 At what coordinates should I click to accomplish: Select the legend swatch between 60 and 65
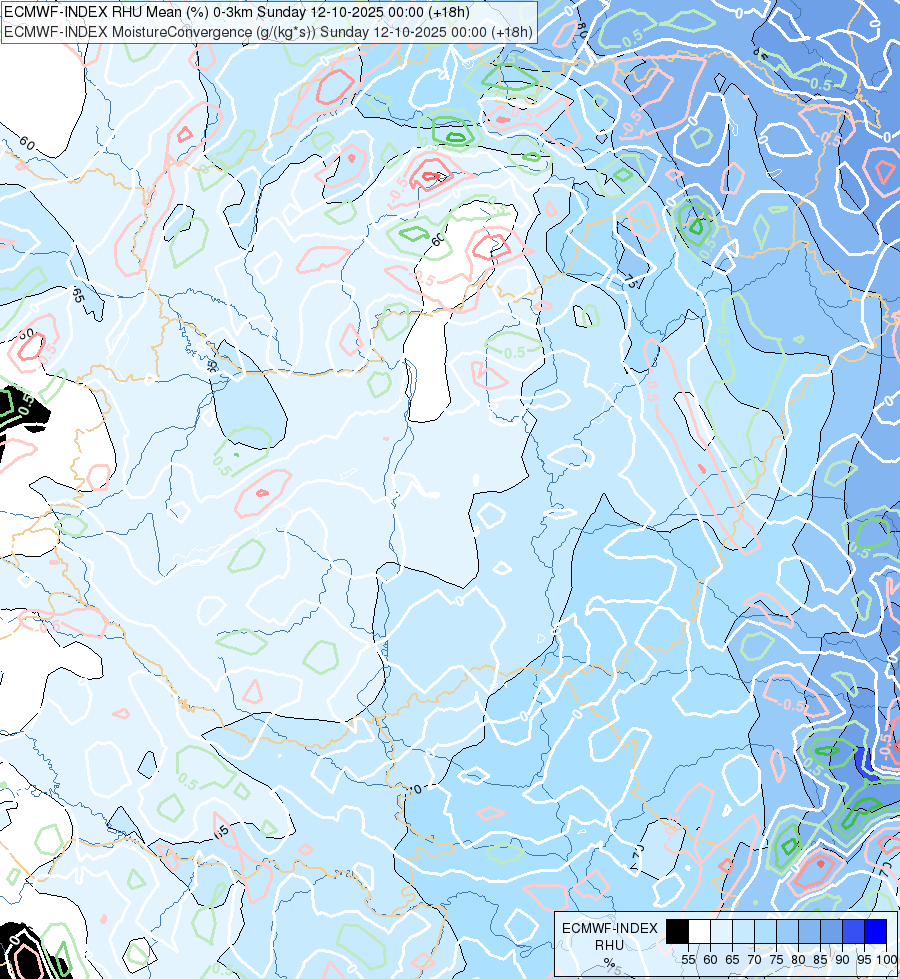(x=721, y=930)
